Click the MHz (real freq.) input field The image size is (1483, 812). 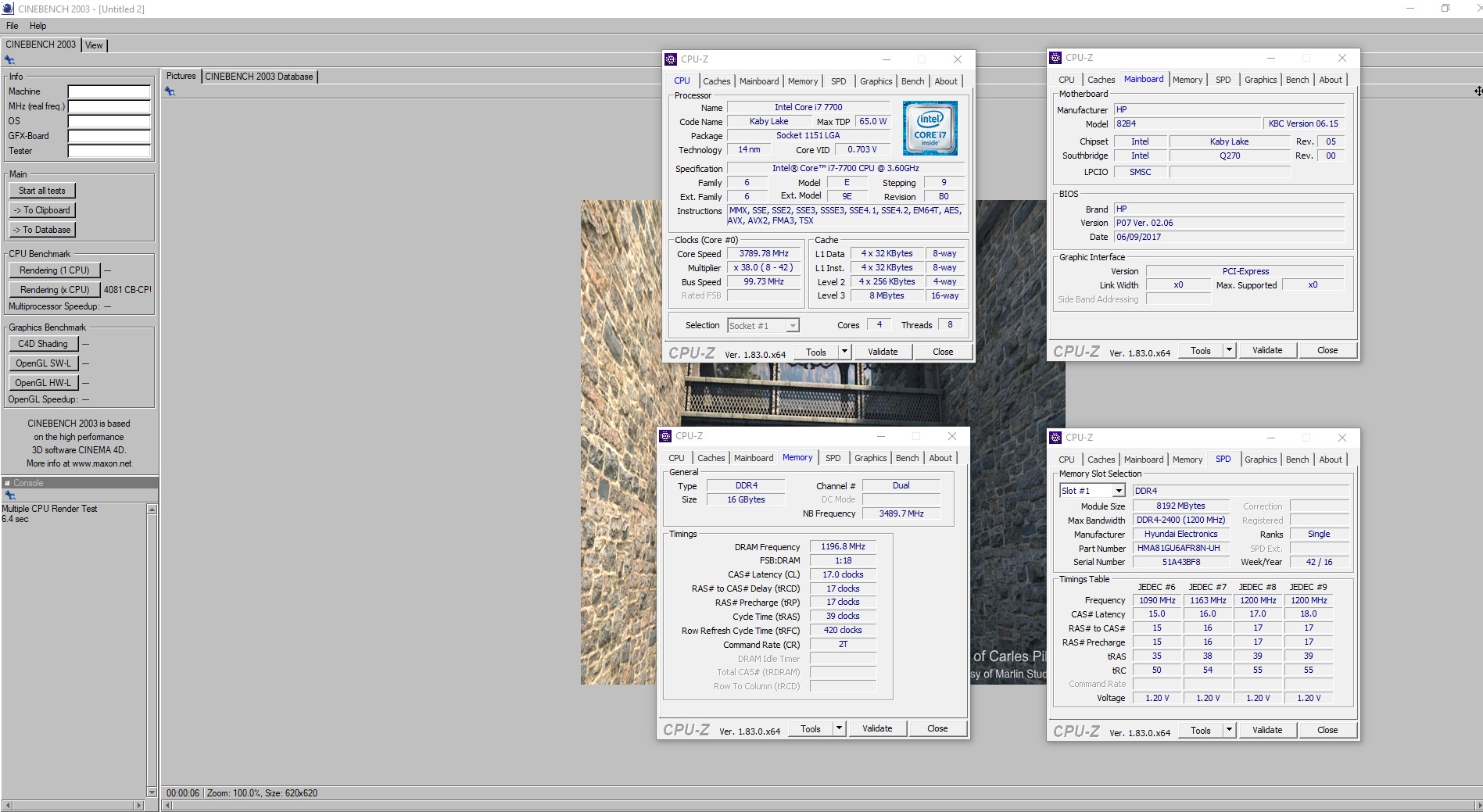[x=109, y=106]
